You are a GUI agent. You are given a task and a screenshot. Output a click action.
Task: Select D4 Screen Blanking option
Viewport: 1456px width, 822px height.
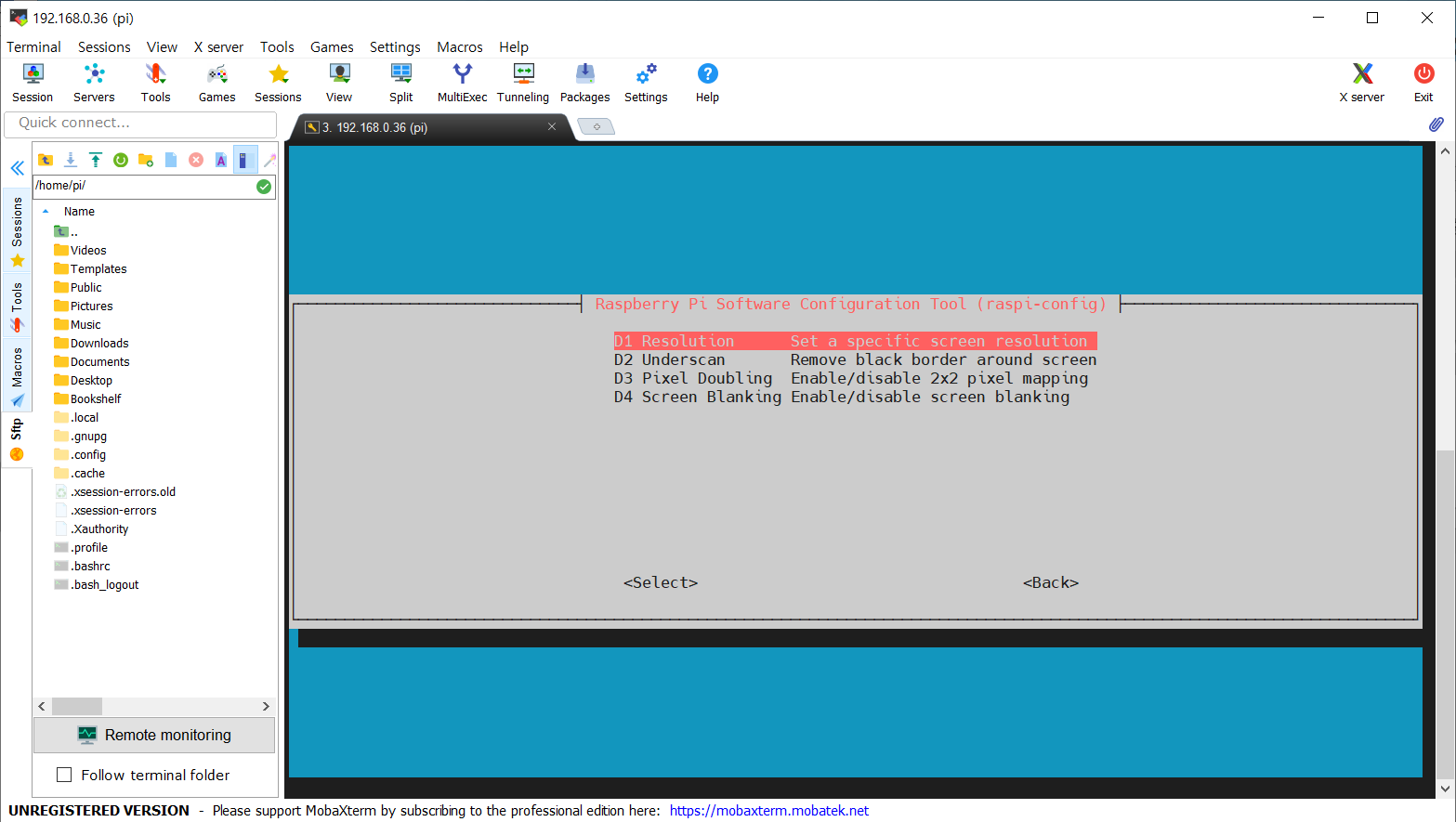pyautogui.click(x=842, y=397)
